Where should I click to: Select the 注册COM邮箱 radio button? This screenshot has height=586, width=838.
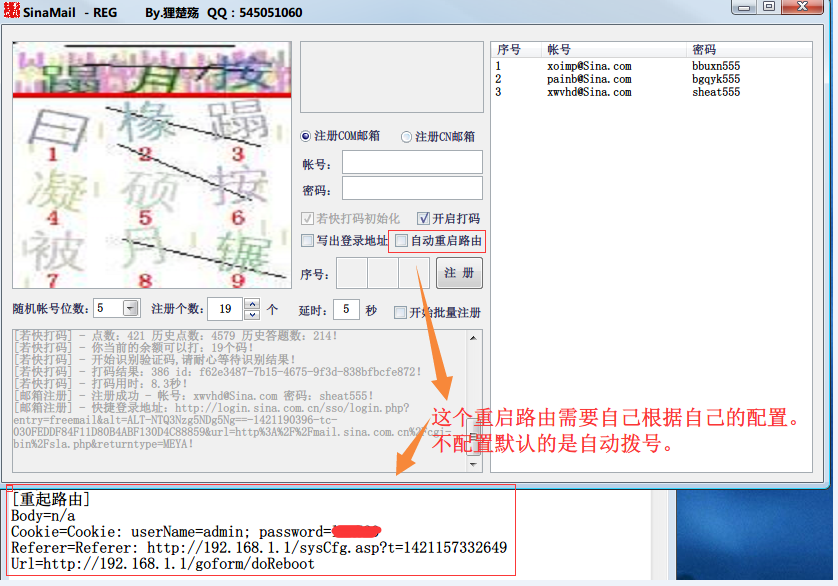point(305,136)
